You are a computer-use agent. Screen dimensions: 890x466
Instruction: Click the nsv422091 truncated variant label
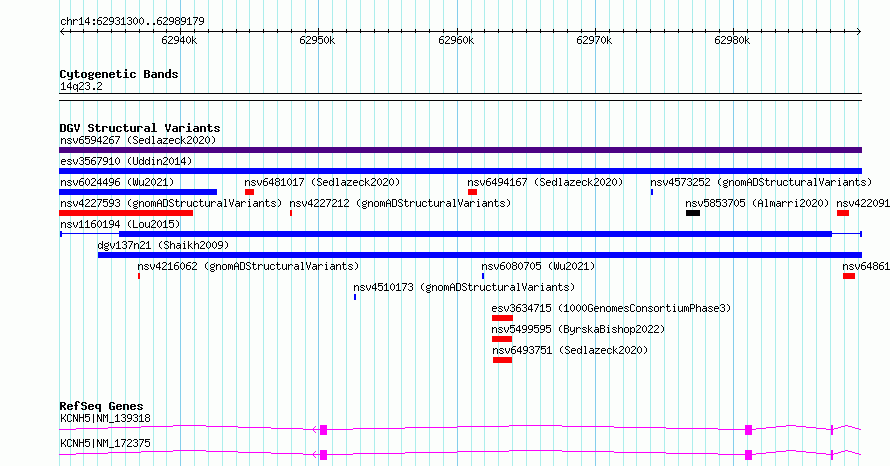[x=863, y=203]
